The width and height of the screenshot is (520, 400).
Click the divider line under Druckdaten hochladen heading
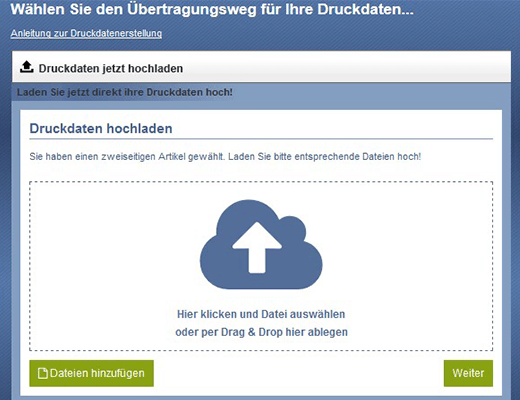point(261,138)
